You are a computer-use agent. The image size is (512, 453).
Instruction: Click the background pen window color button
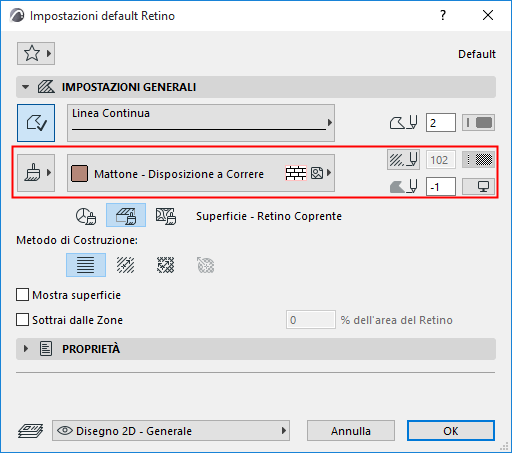tap(478, 187)
